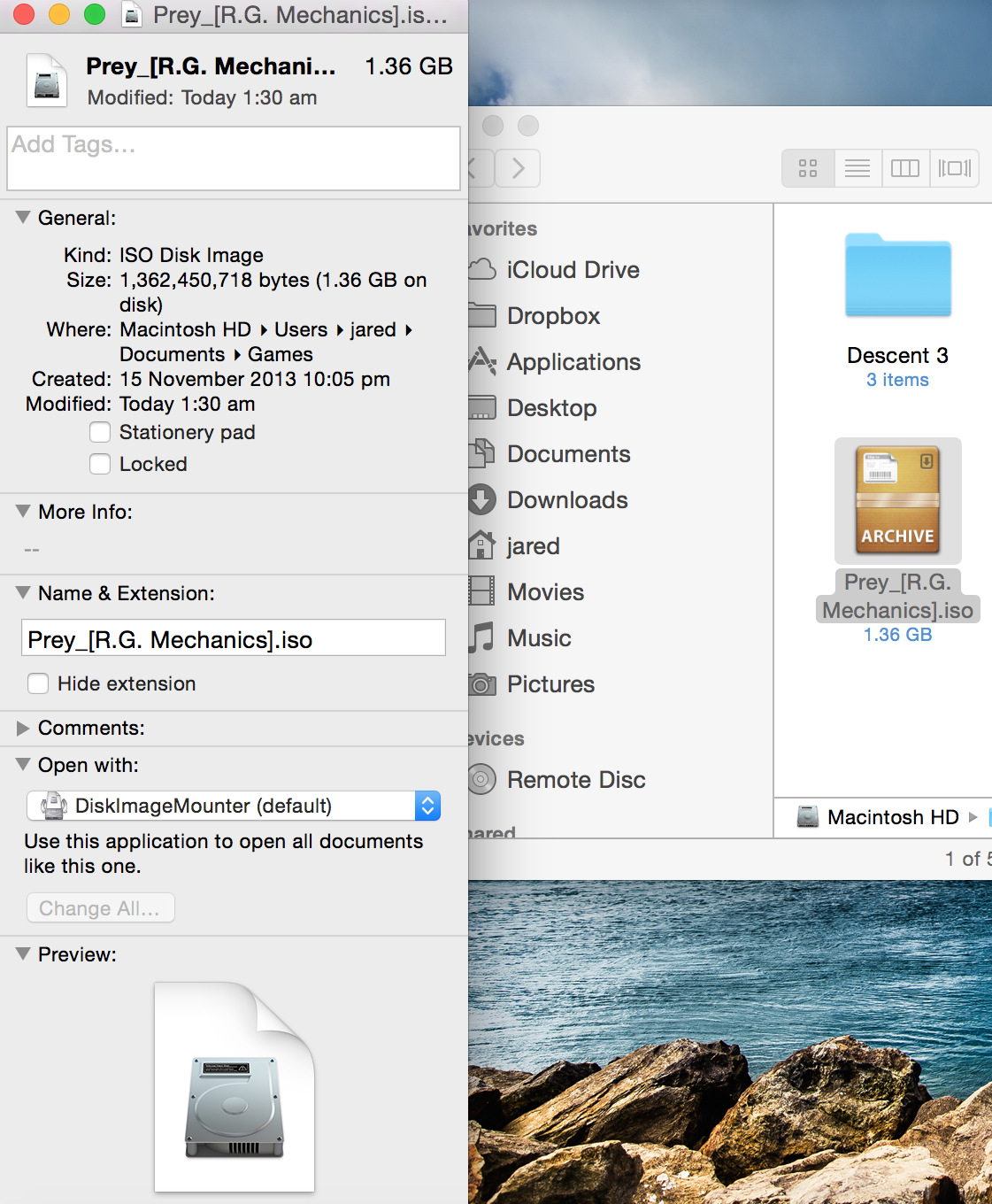992x1204 pixels.
Task: Open iCloud Drive in sidebar
Action: pos(573,270)
